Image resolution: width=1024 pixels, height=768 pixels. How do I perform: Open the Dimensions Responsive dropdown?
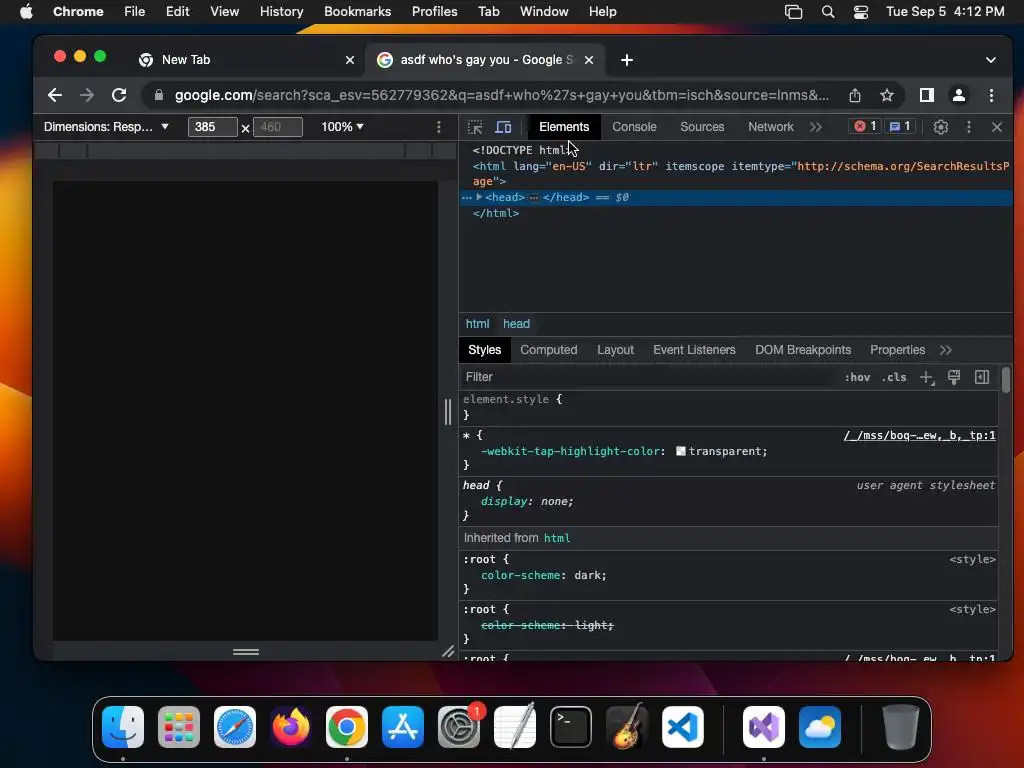(x=106, y=127)
